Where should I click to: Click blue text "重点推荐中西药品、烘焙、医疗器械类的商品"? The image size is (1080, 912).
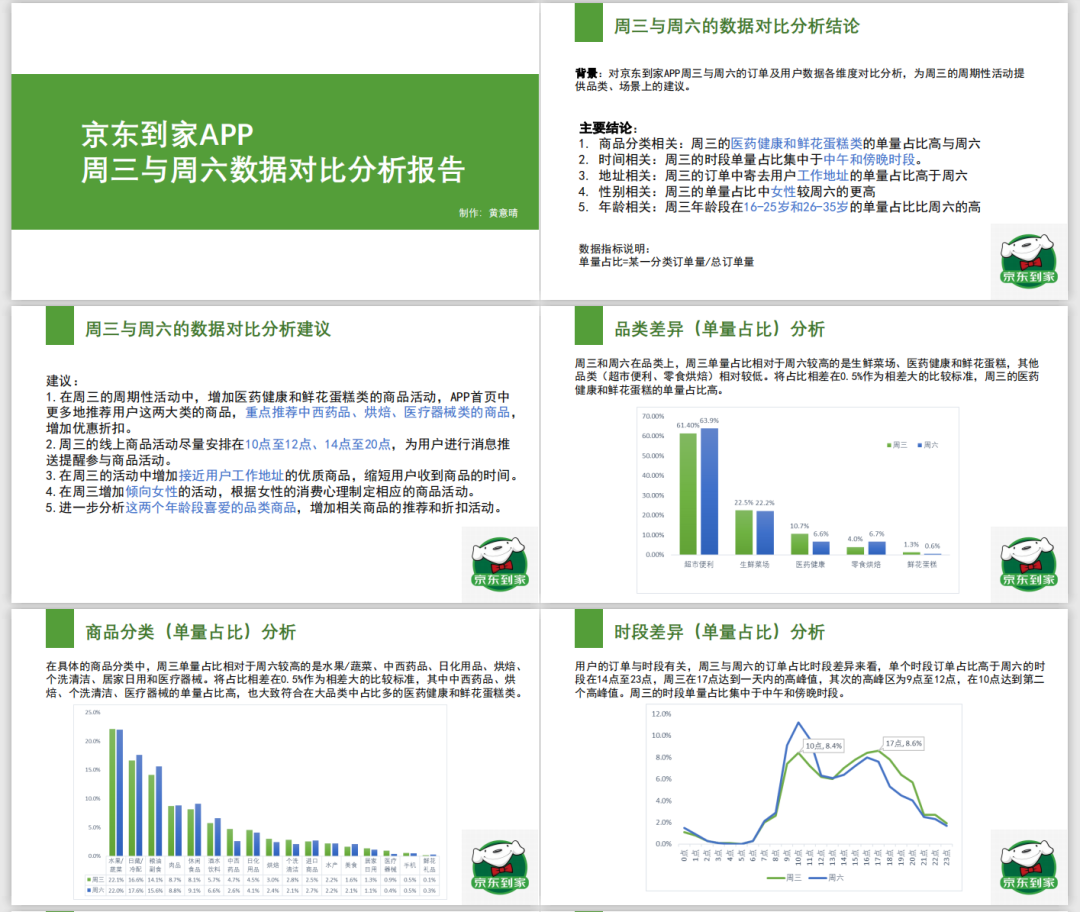tap(377, 412)
